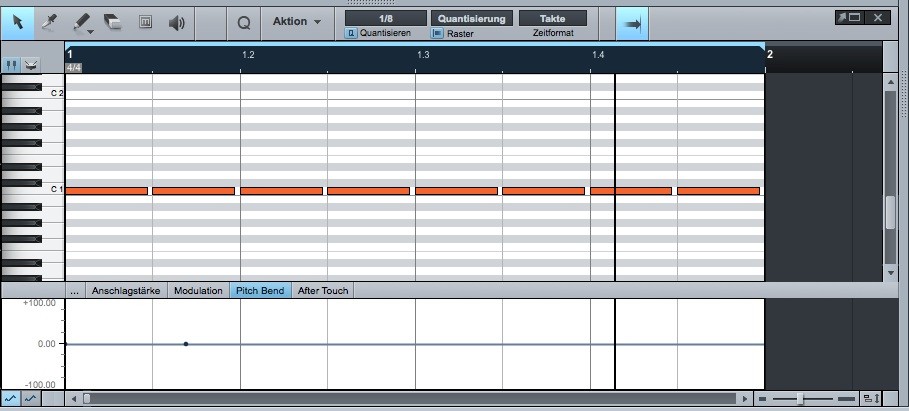Viewport: 909px width, 411px height.
Task: Click the vertical zoom icon
Action: [871, 399]
